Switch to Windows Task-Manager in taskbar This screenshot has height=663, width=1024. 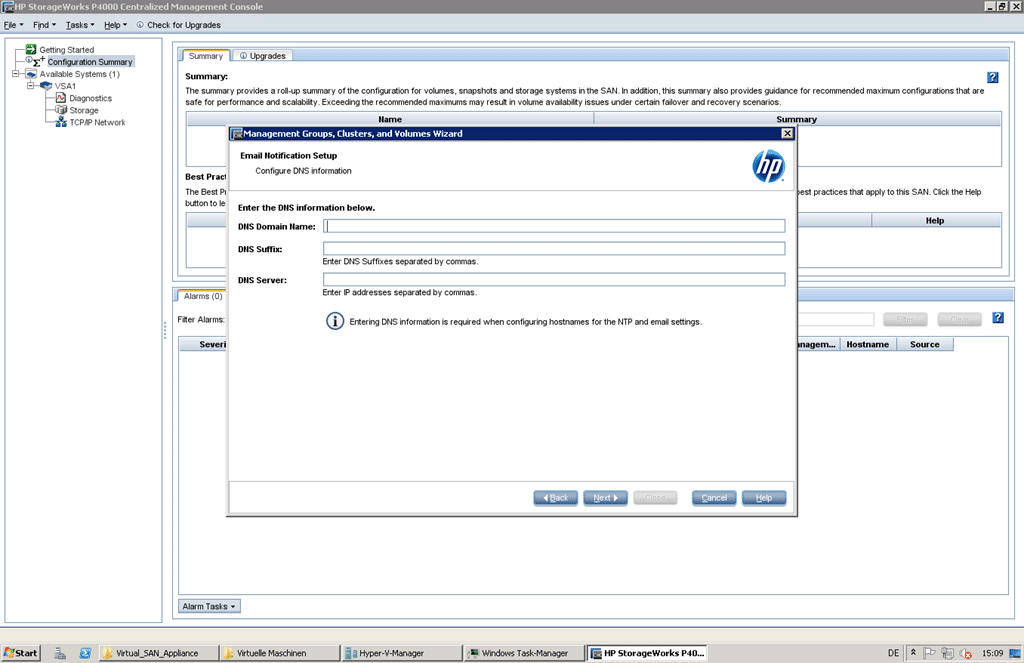(524, 653)
